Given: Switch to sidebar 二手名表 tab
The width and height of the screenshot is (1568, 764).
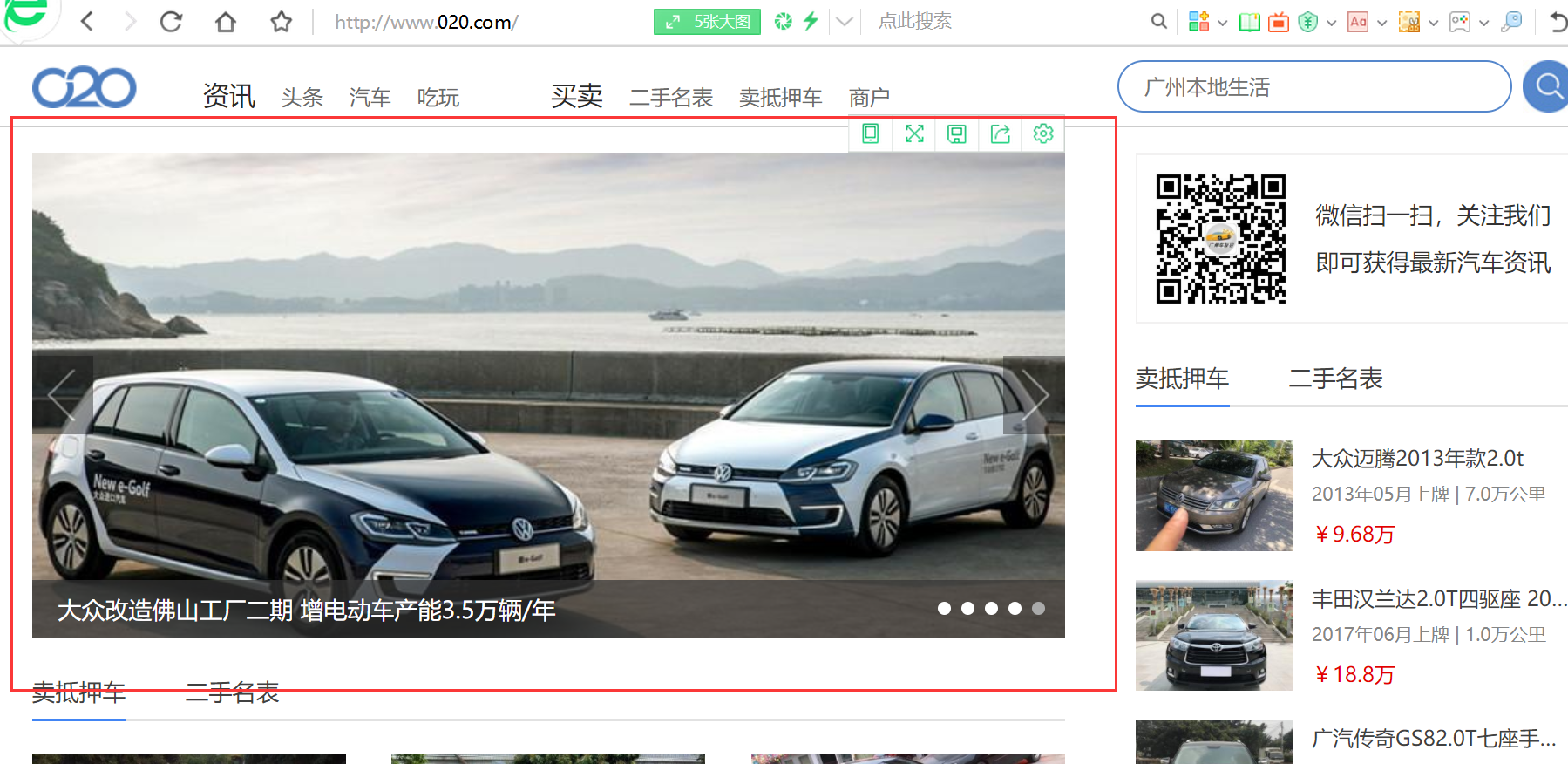Looking at the screenshot, I should click(x=1335, y=379).
